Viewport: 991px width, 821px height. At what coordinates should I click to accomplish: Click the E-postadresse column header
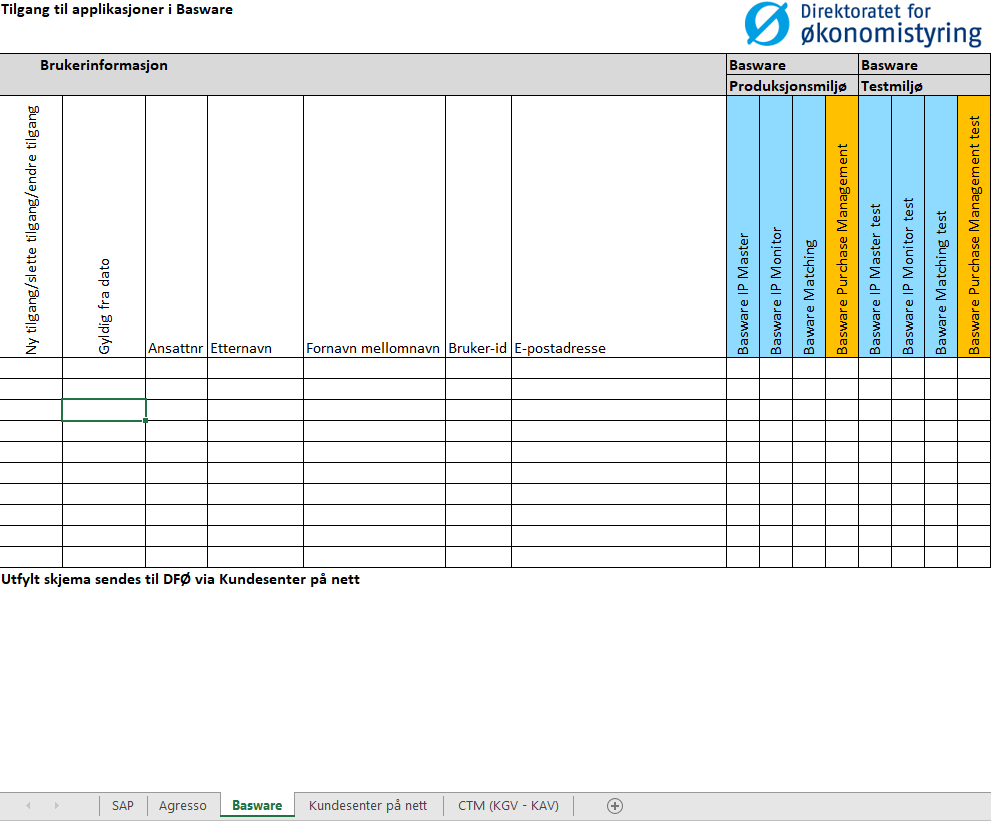tap(619, 227)
